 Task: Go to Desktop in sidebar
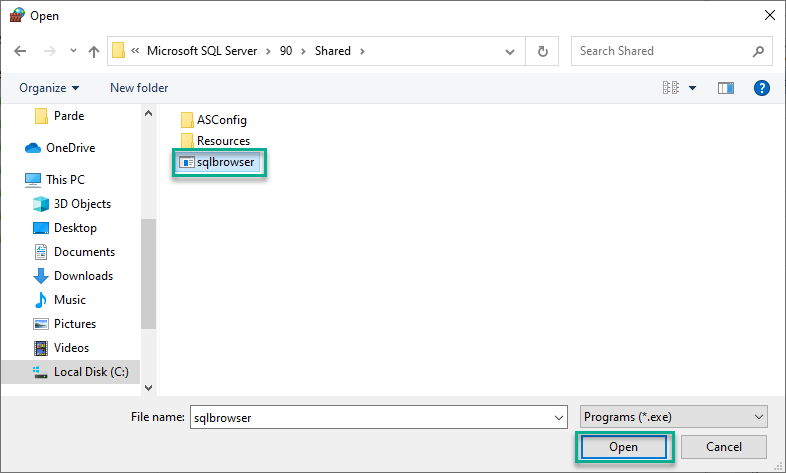pyautogui.click(x=75, y=228)
